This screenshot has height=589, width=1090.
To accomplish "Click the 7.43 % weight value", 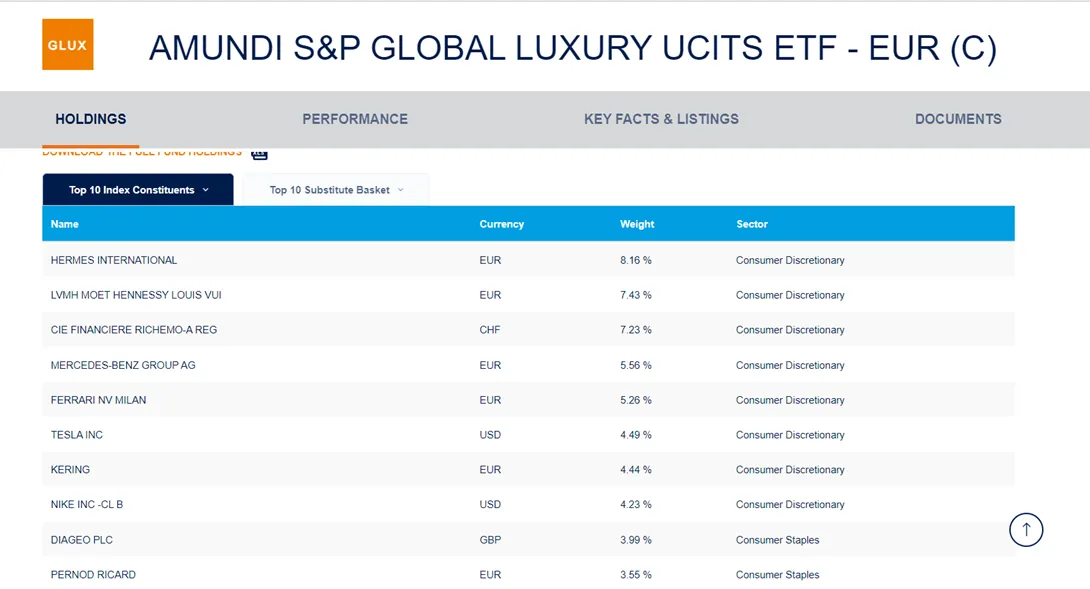I will pyautogui.click(x=636, y=295).
